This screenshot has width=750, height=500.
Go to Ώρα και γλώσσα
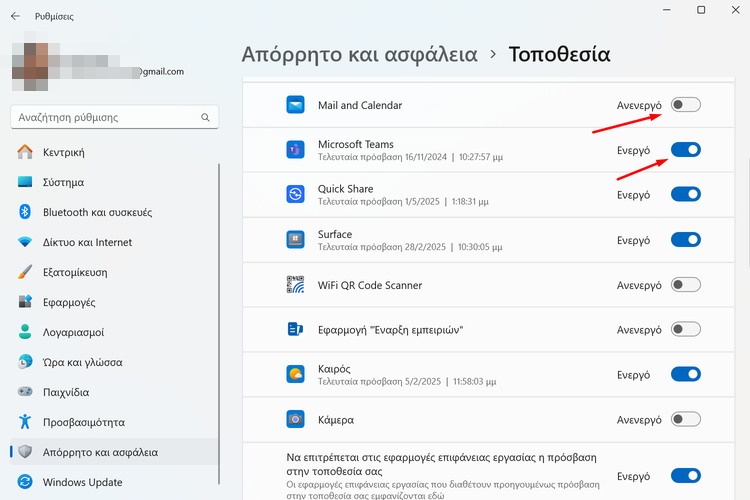(x=114, y=362)
